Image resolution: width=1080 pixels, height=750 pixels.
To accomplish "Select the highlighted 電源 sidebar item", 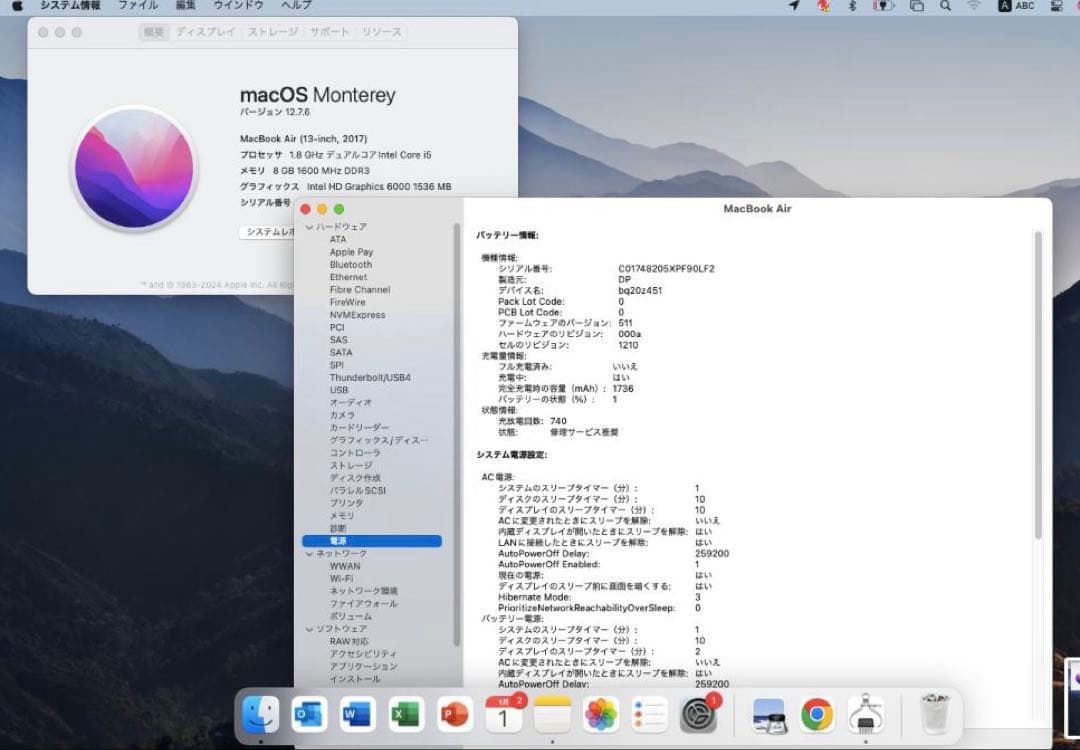I will 372,541.
